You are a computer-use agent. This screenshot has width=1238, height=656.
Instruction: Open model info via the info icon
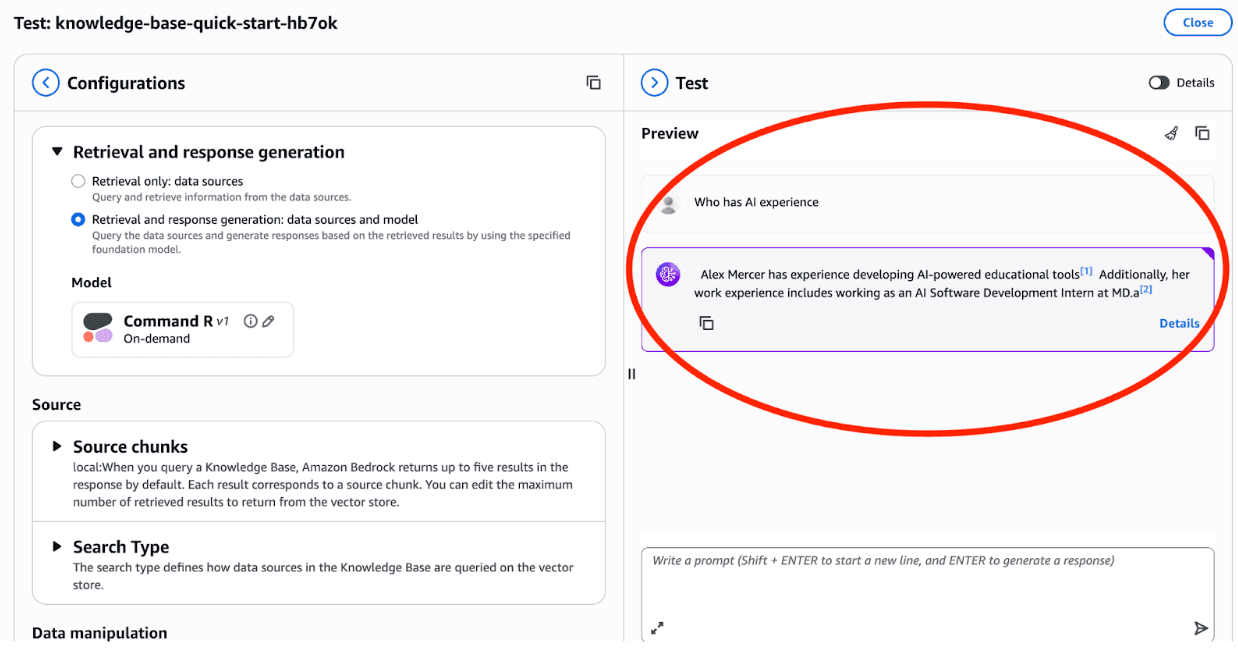tap(250, 320)
